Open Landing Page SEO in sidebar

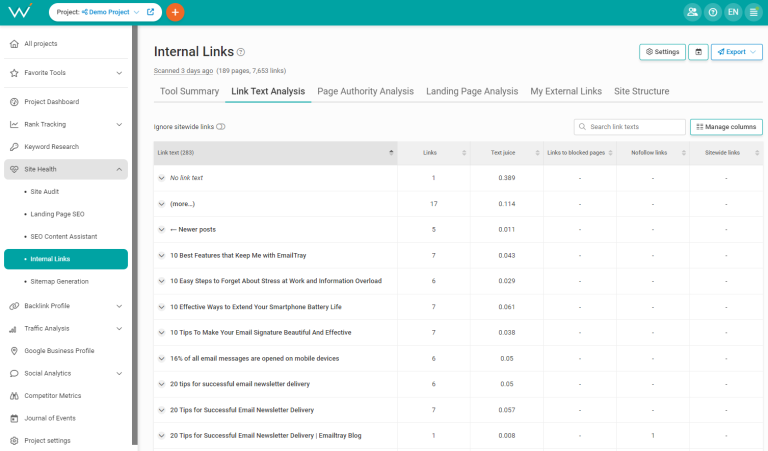click(x=57, y=214)
